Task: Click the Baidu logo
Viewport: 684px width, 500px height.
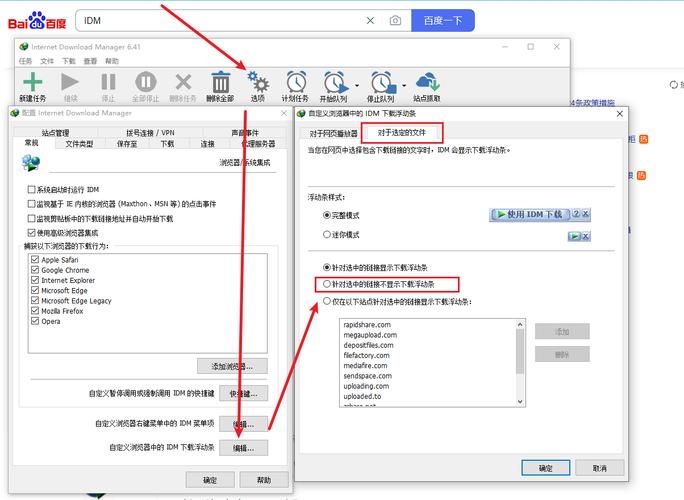Action: pyautogui.click(x=37, y=21)
